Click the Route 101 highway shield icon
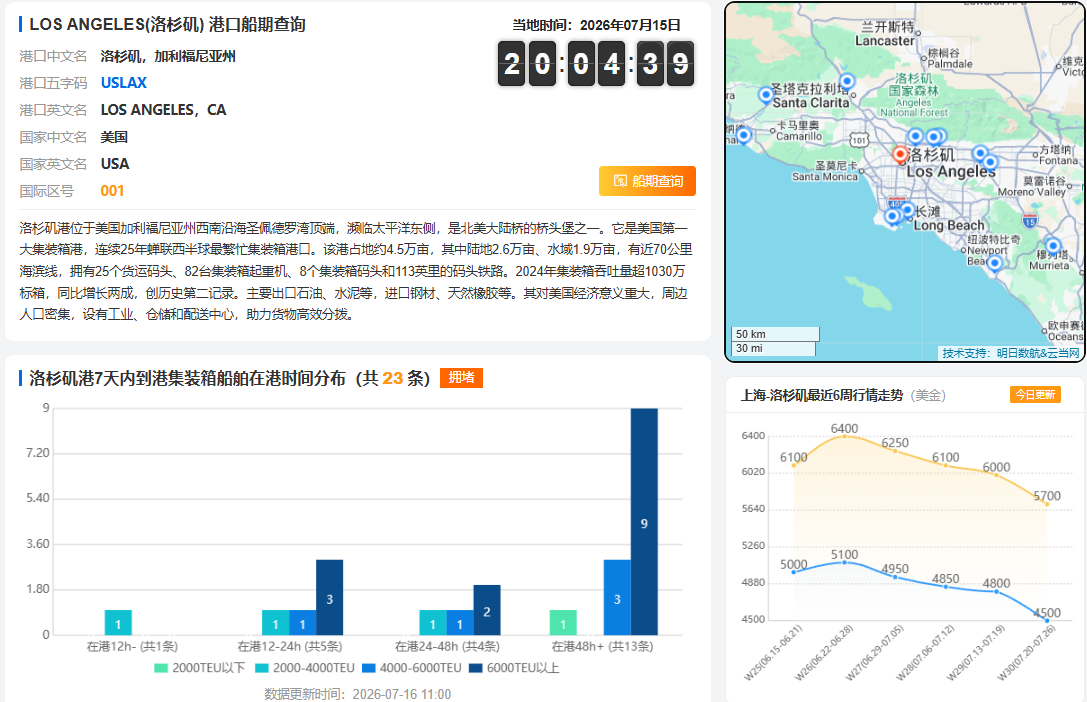The image size is (1087, 702). [859, 140]
